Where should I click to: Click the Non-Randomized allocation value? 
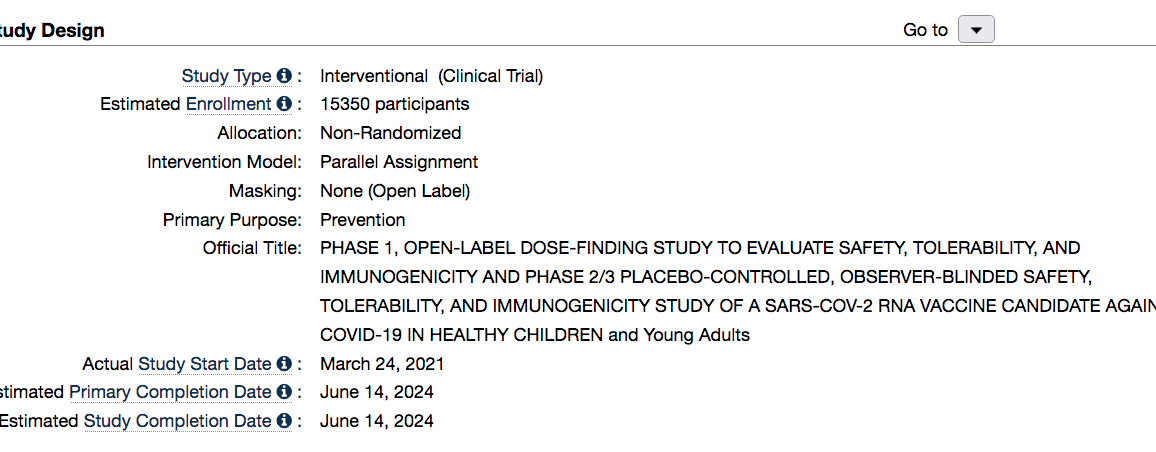391,133
